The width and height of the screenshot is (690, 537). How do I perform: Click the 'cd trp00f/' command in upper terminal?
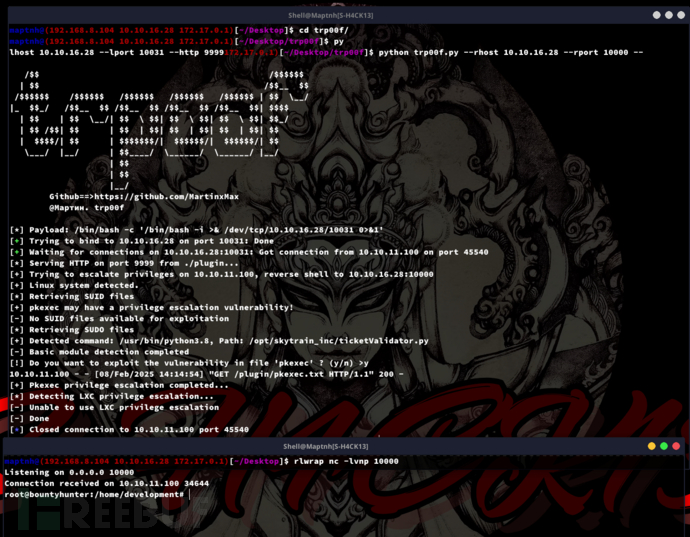tap(323, 30)
